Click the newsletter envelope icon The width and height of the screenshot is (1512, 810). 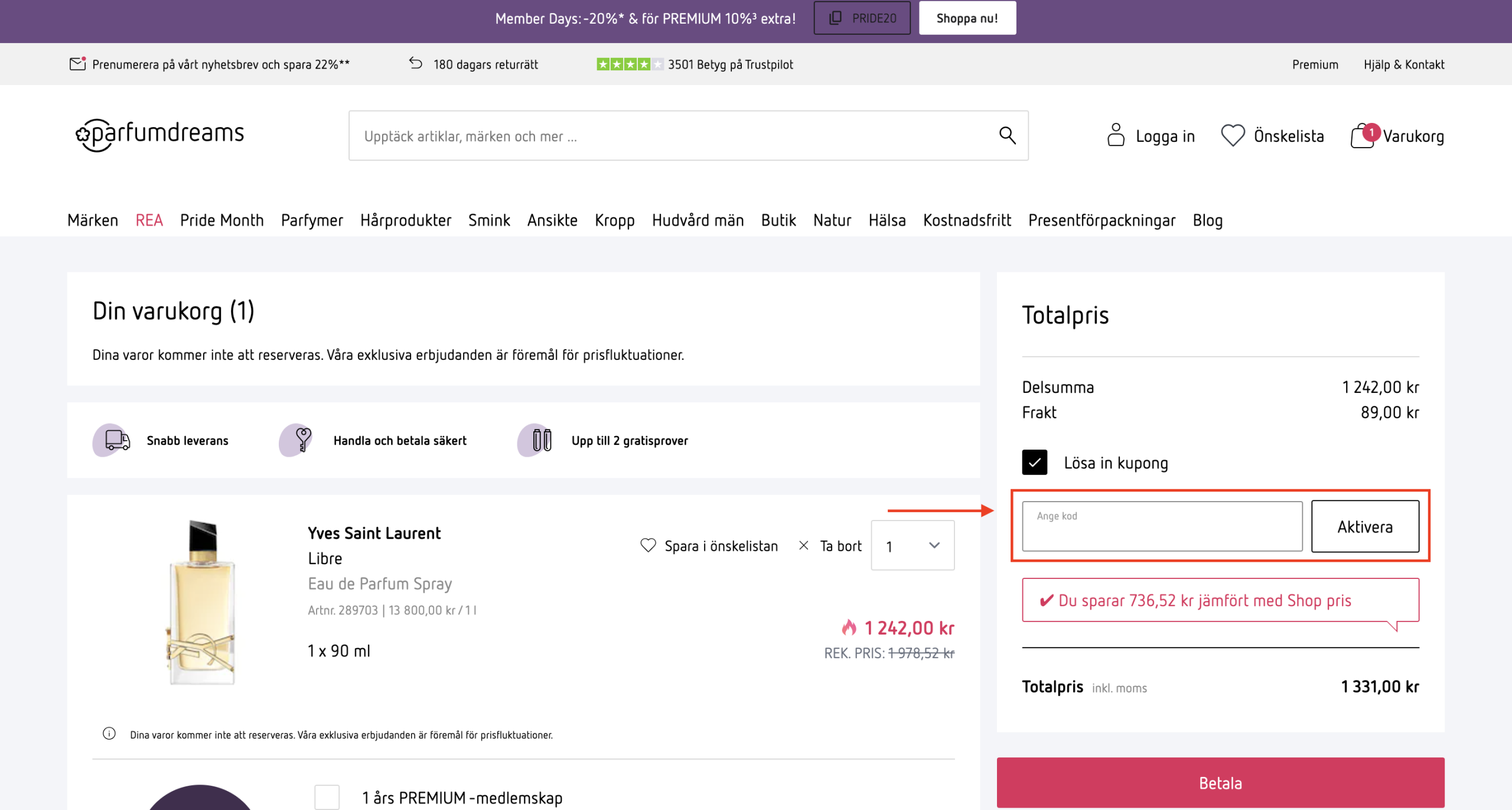point(77,64)
